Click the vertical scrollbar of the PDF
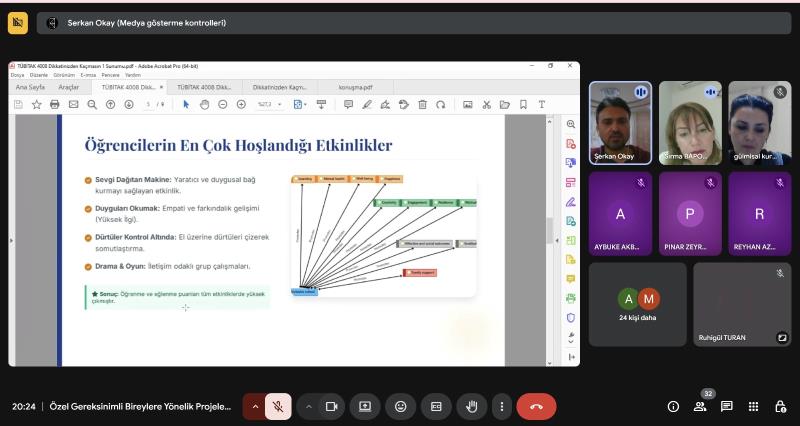The width and height of the screenshot is (800, 426). click(x=548, y=229)
